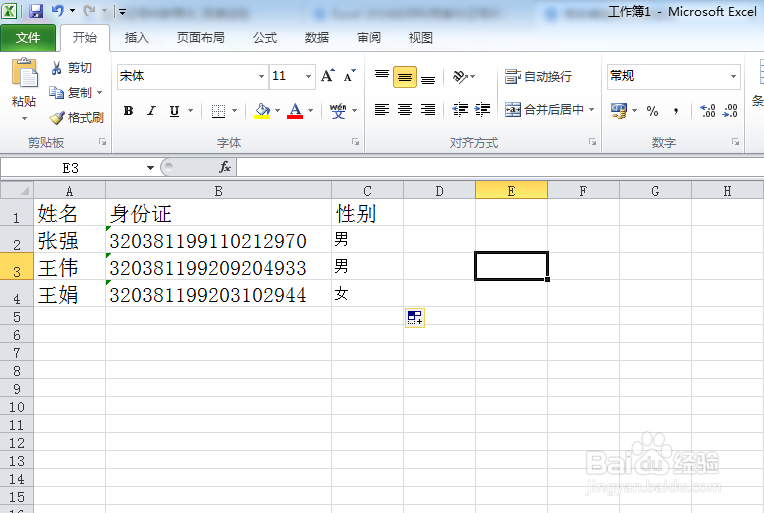The image size is (764, 513).
Task: Increase decimal places
Action: coord(707,111)
